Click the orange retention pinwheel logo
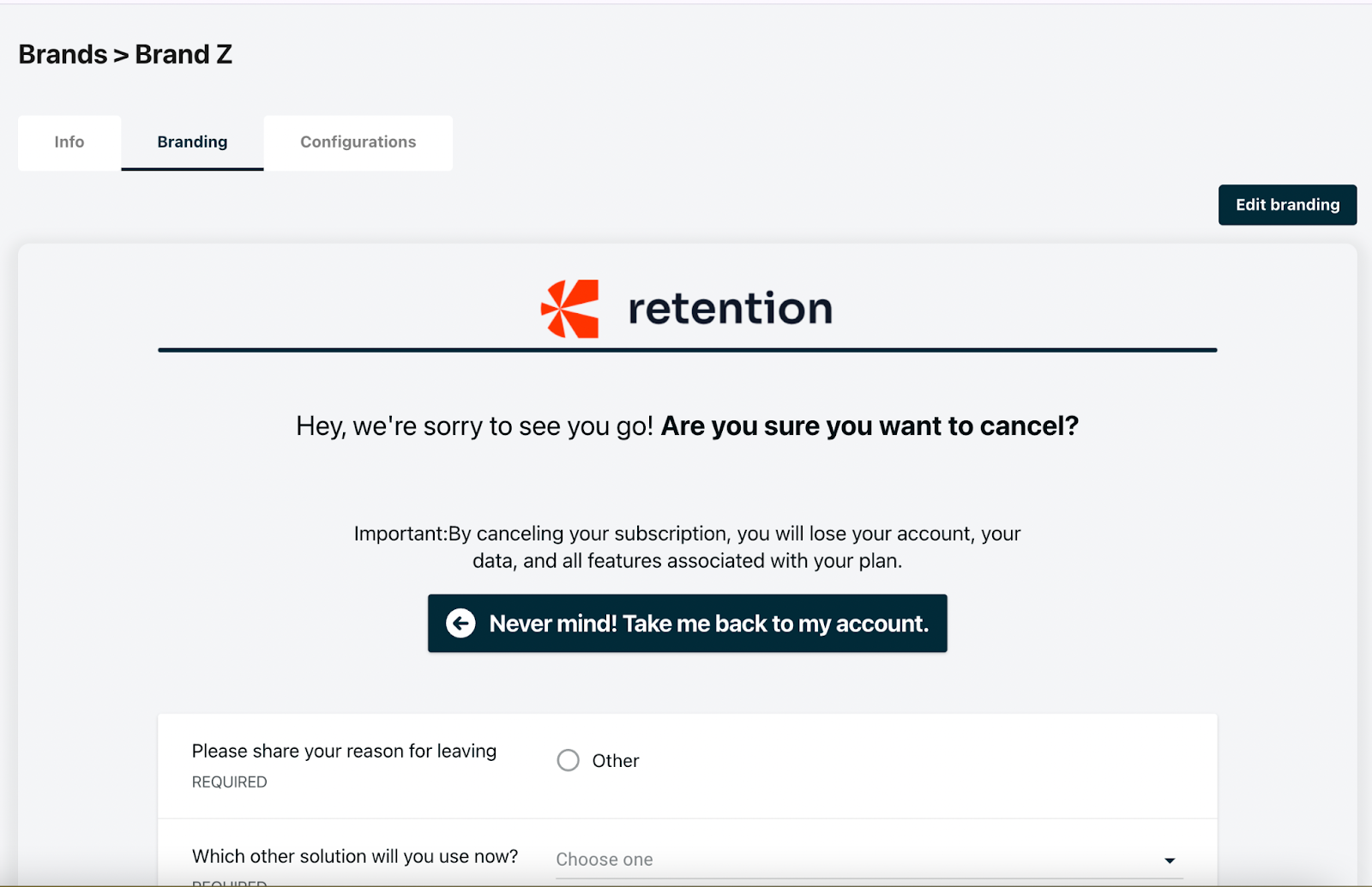1372x887 pixels. tap(570, 309)
